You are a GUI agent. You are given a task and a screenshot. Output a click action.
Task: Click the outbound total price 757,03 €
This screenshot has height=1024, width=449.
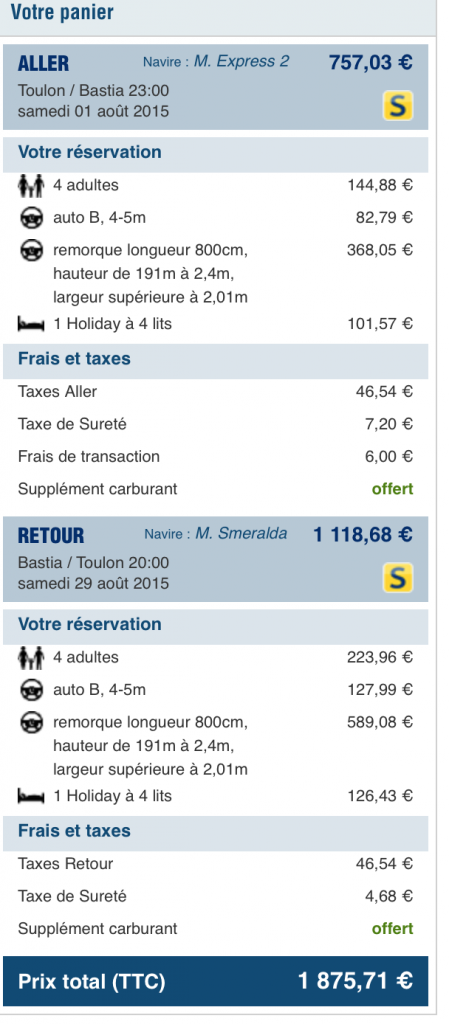[x=371, y=63]
